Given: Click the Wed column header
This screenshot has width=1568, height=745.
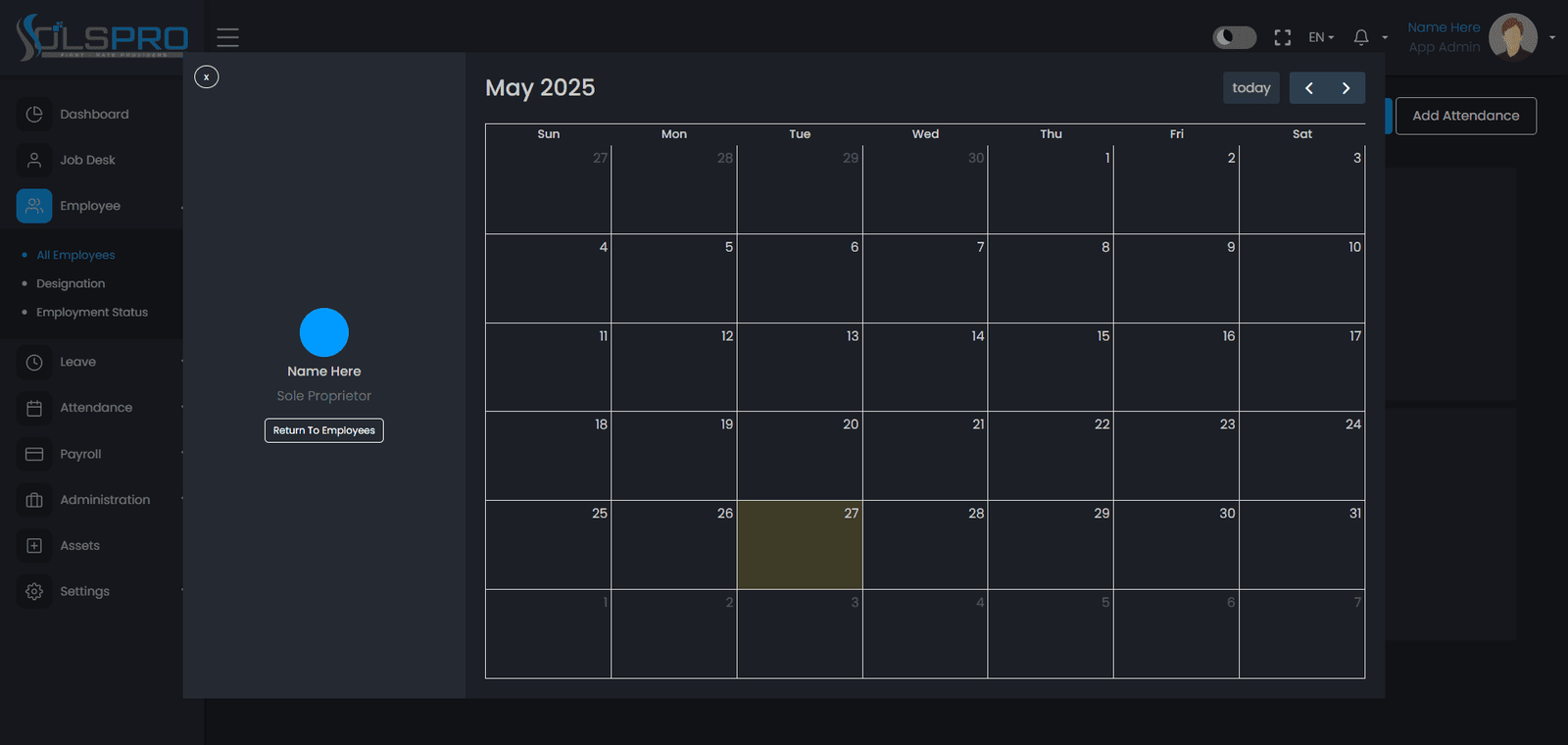Looking at the screenshot, I should click(x=925, y=134).
